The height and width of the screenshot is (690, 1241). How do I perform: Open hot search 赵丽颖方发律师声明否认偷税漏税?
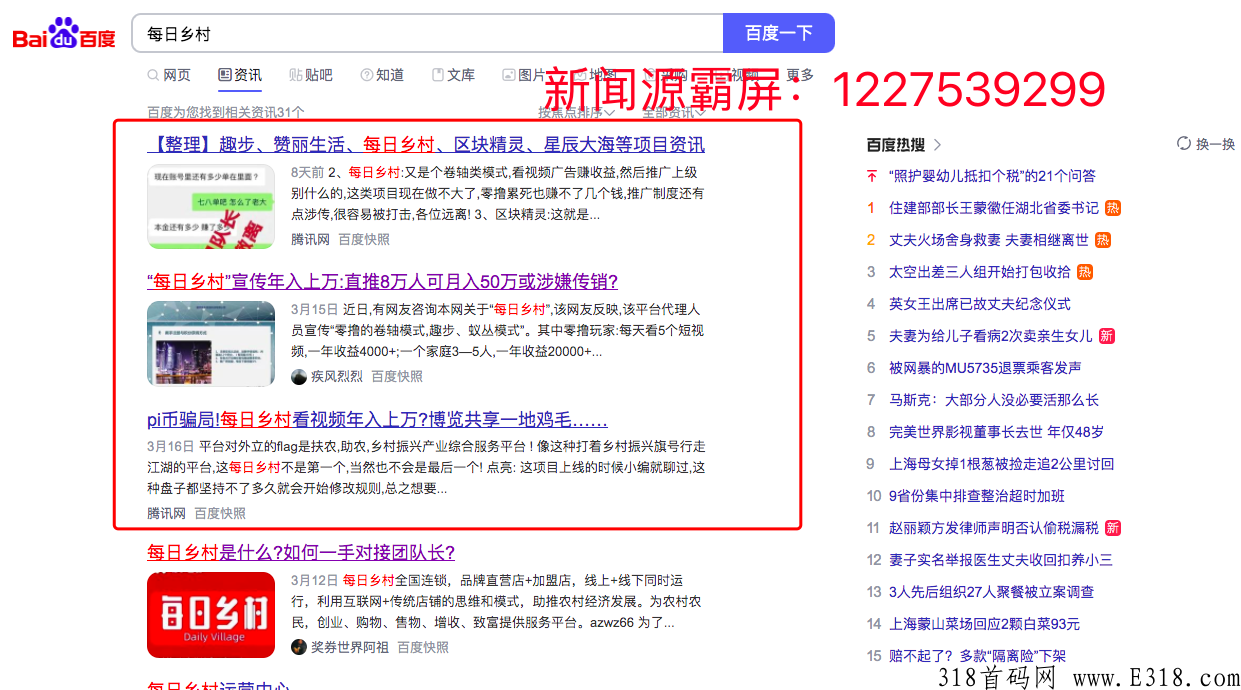click(994, 528)
